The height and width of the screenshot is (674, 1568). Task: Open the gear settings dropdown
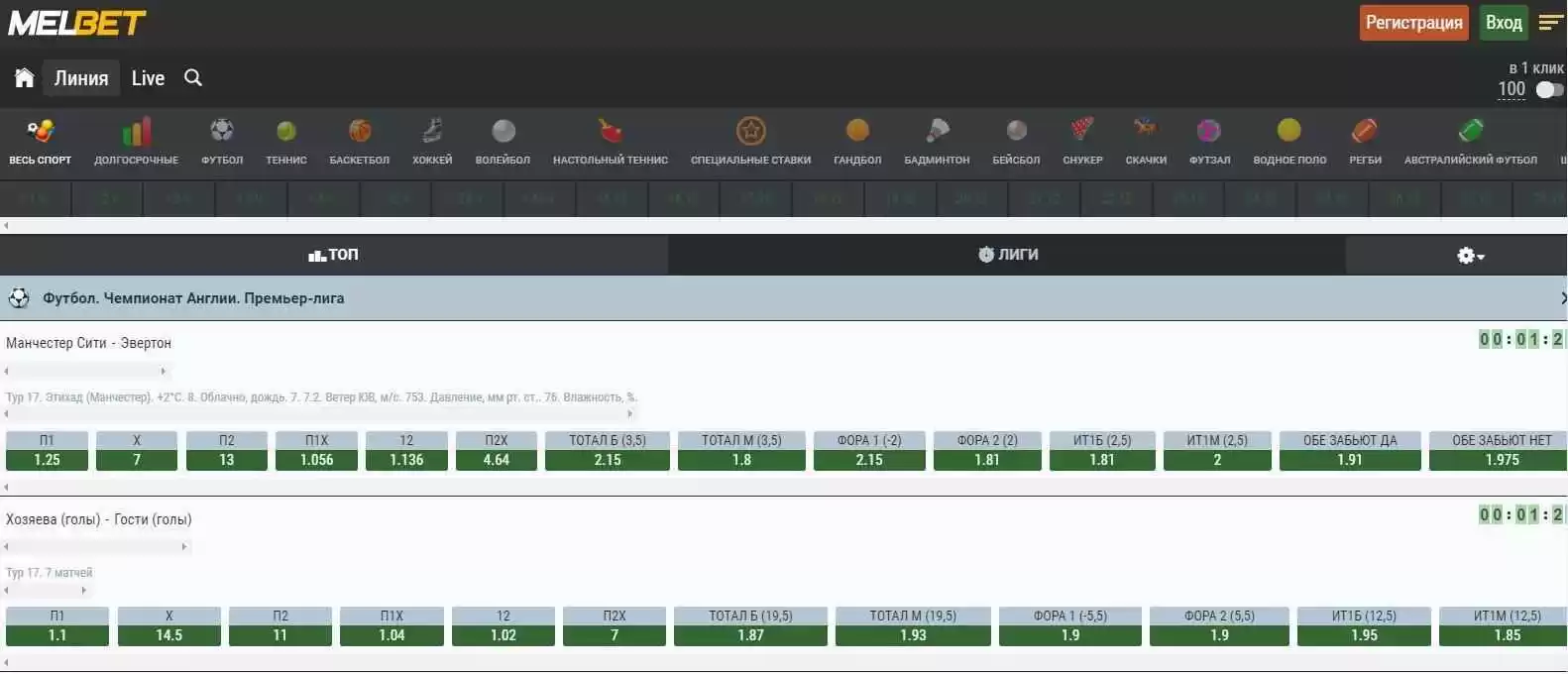(1470, 256)
